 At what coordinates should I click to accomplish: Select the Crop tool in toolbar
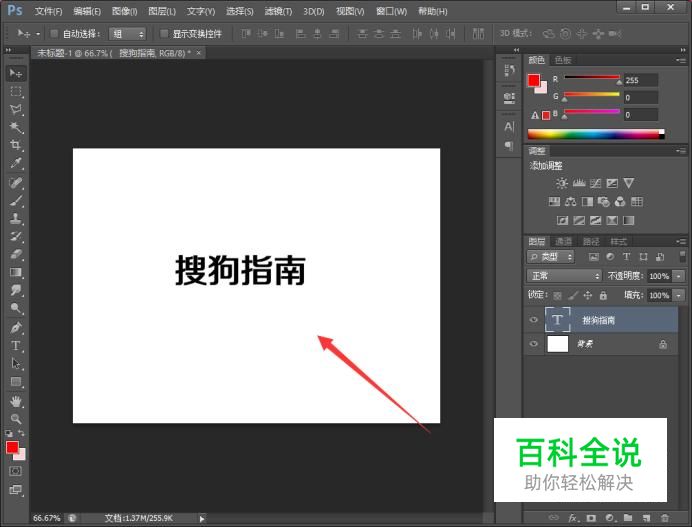[16, 145]
